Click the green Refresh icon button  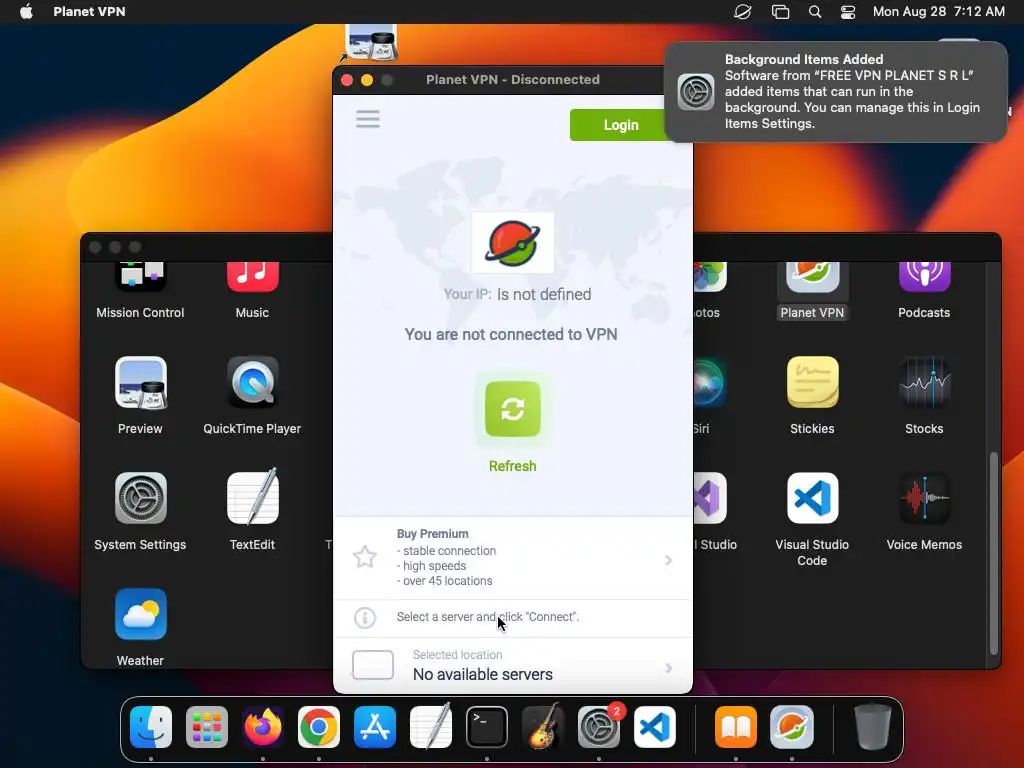(513, 409)
